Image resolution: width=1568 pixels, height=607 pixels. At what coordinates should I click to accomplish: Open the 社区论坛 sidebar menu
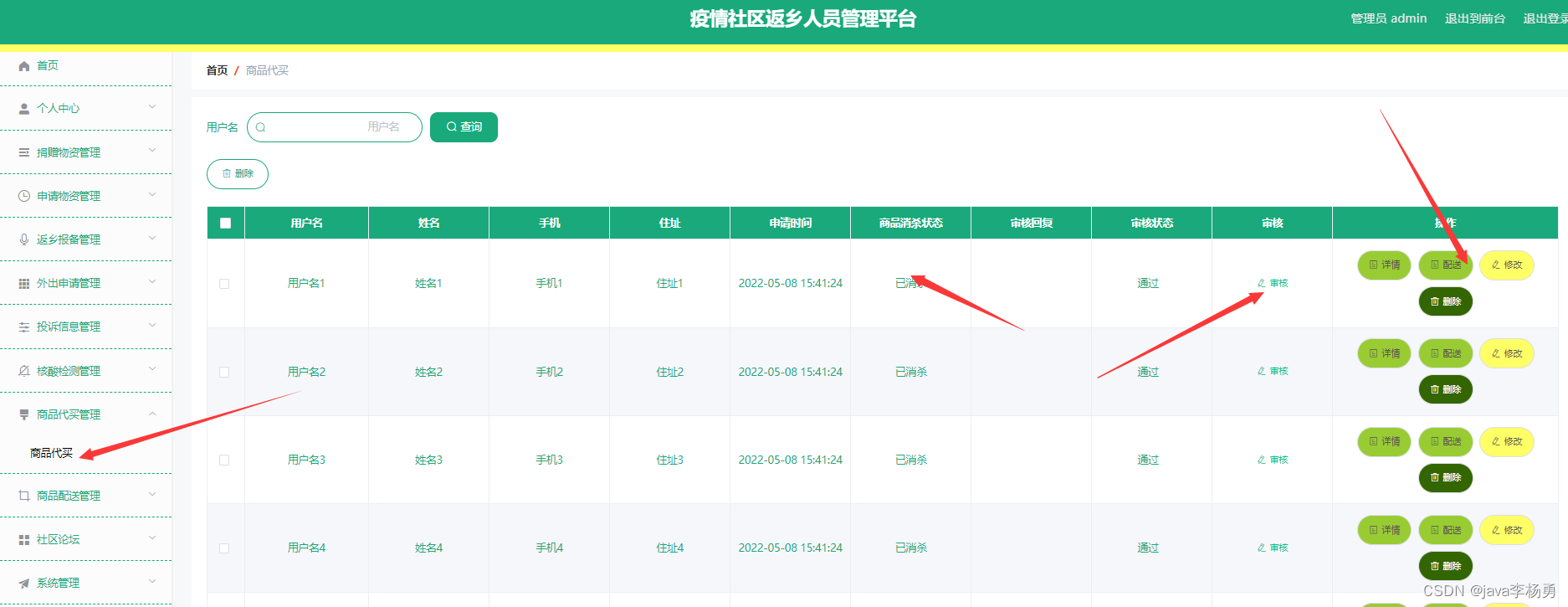tap(85, 539)
